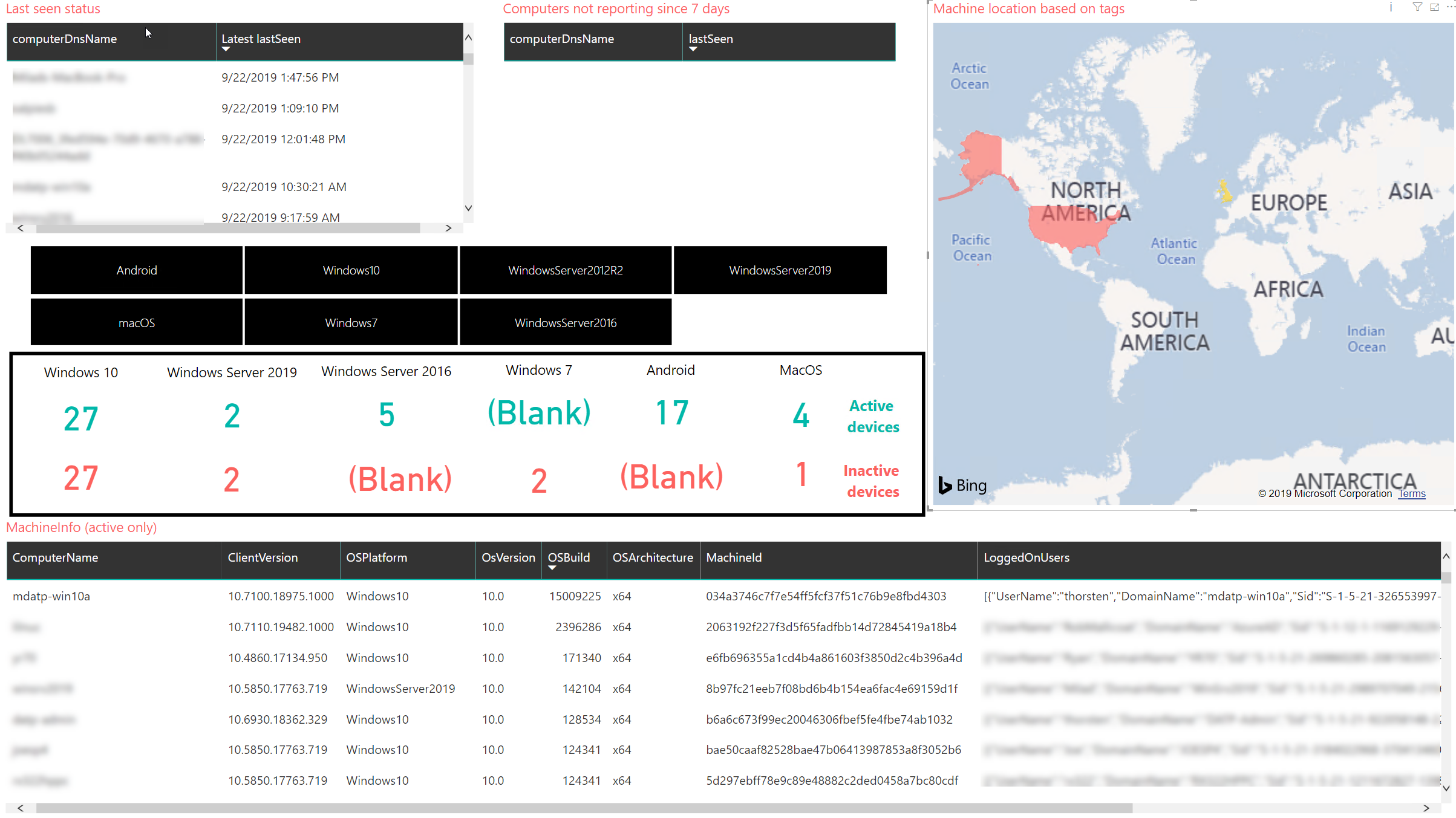Toggle the Android slicer button

[x=136, y=270]
